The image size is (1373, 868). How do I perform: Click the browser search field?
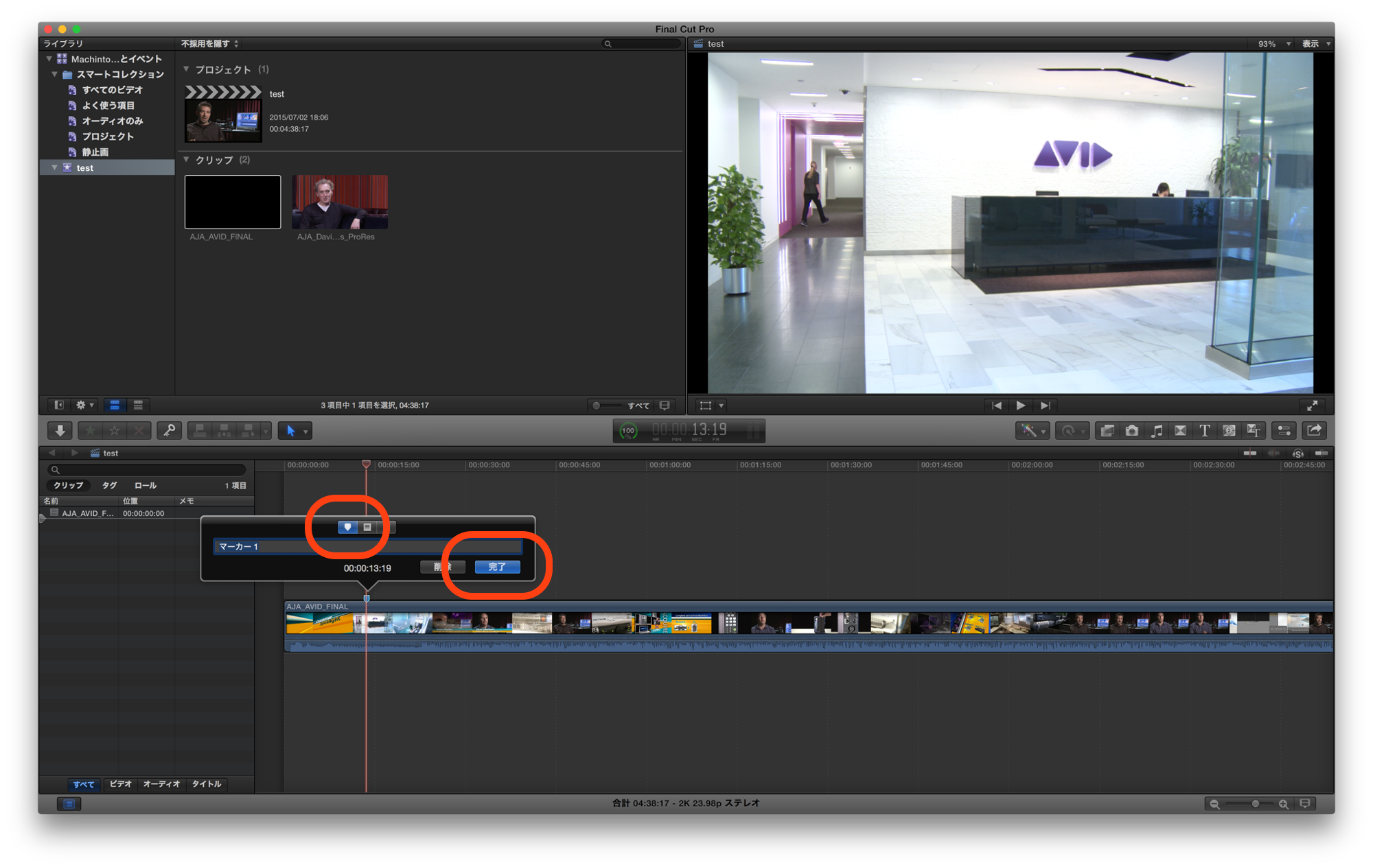pyautogui.click(x=642, y=44)
